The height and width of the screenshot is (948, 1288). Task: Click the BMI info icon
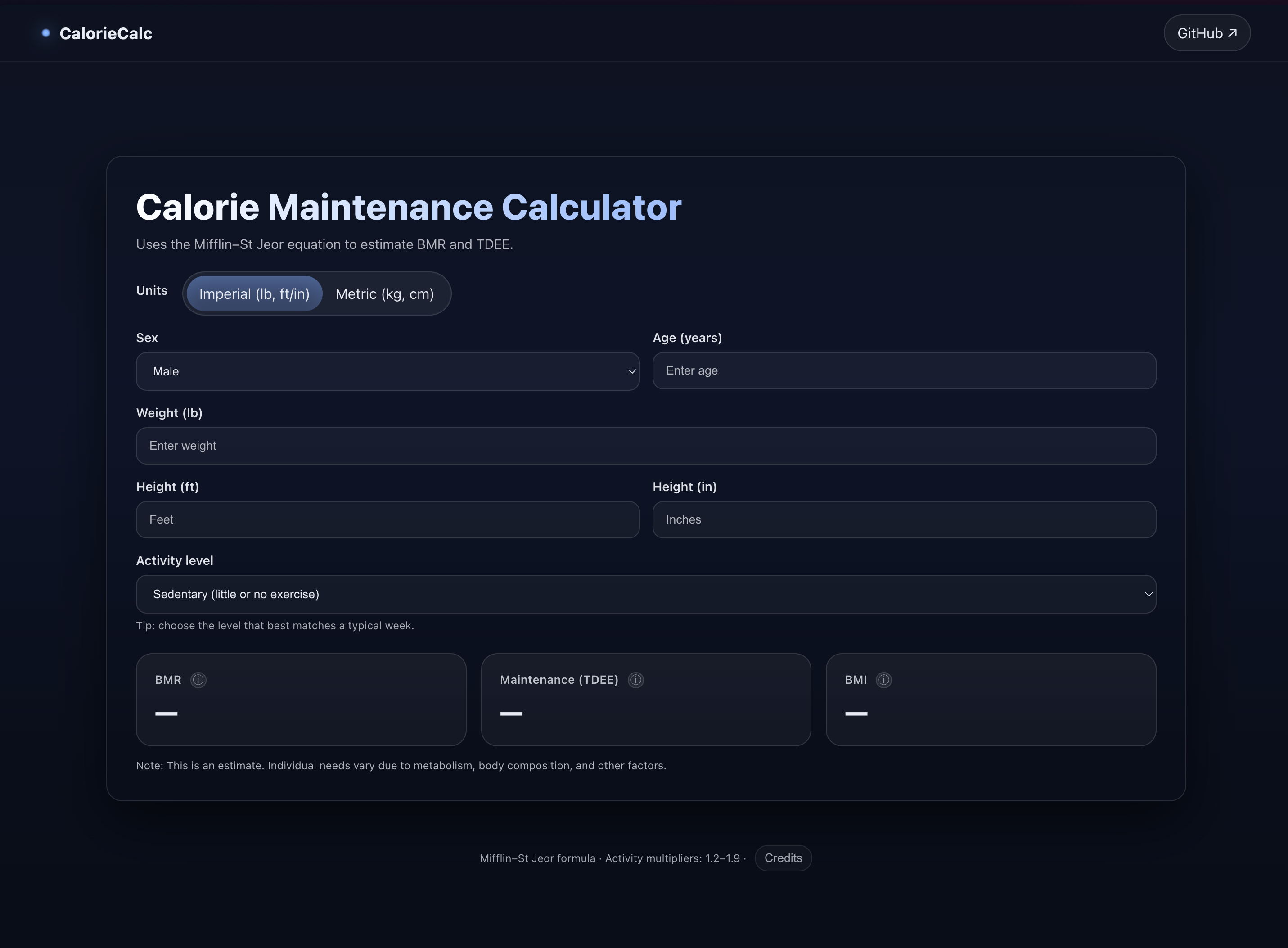(883, 680)
